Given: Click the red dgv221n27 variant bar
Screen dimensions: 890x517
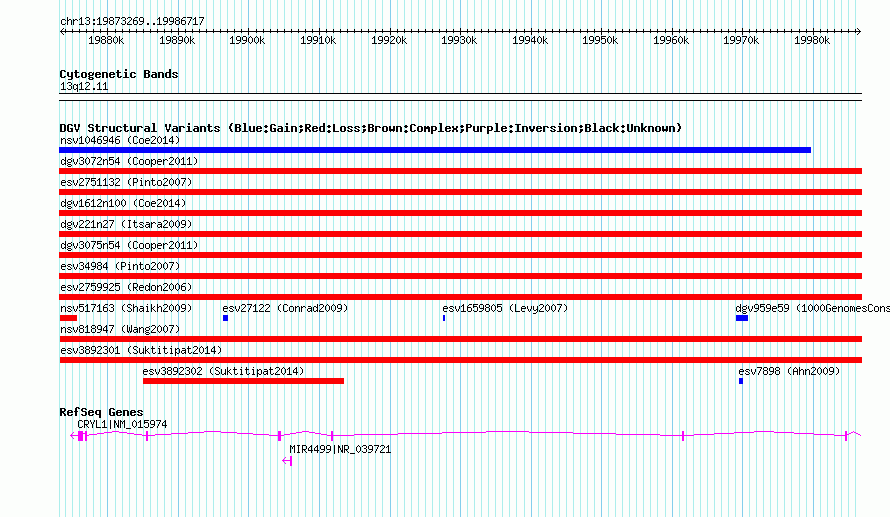Looking at the screenshot, I should click(461, 234).
